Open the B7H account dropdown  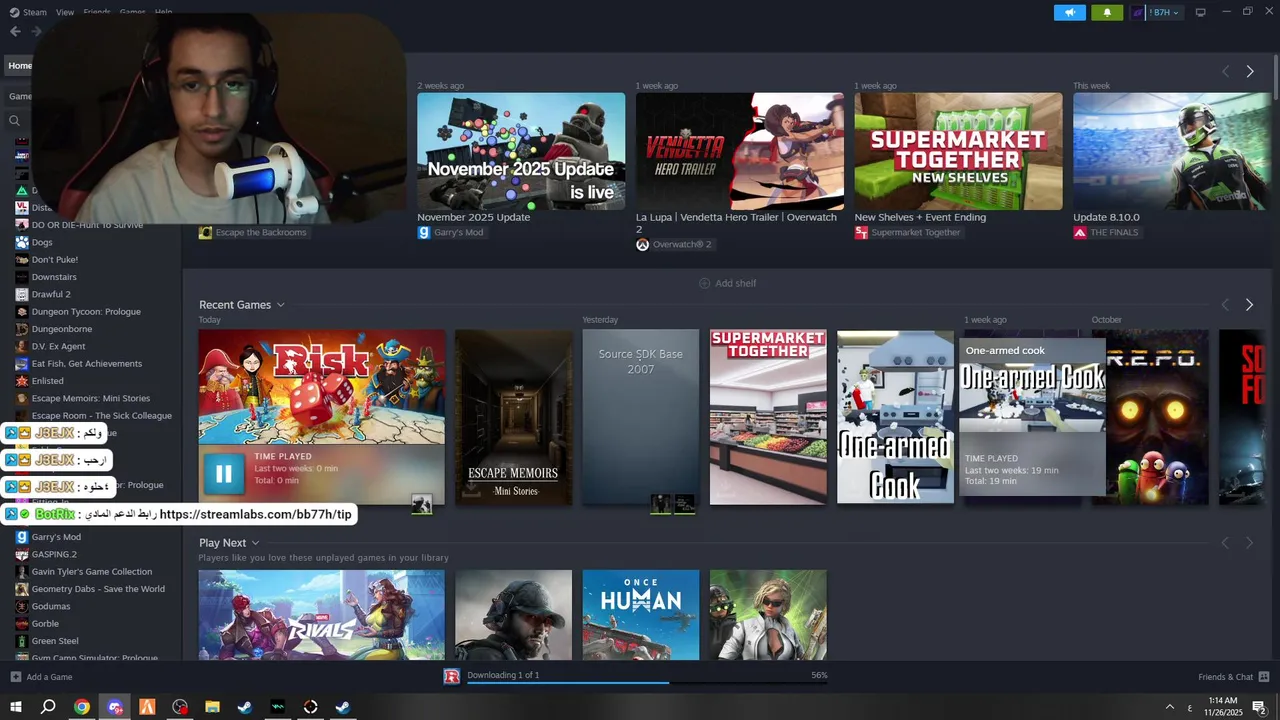point(1157,12)
